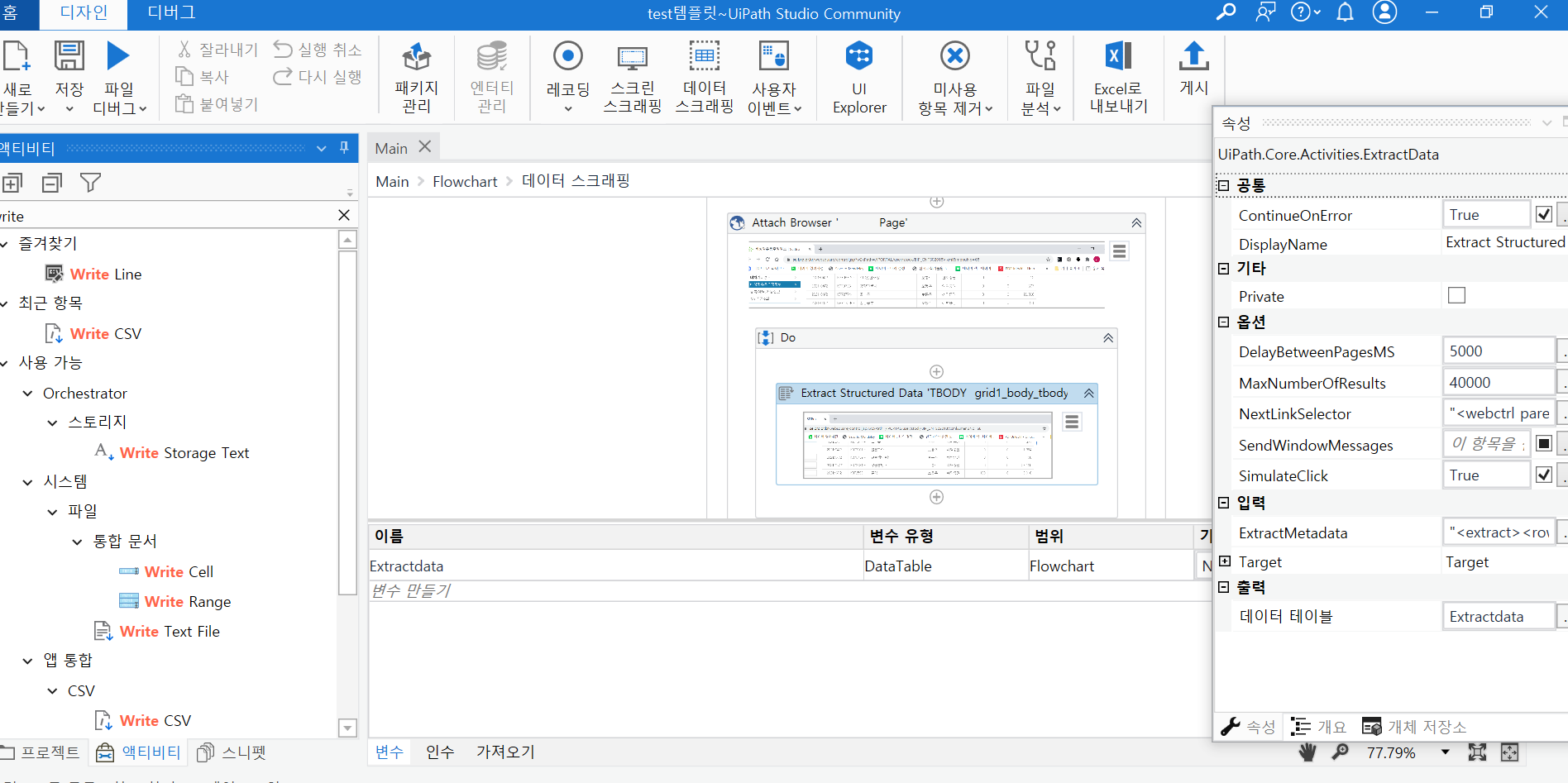The width and height of the screenshot is (1568, 783).
Task: Pin the activities panel
Action: tap(345, 148)
